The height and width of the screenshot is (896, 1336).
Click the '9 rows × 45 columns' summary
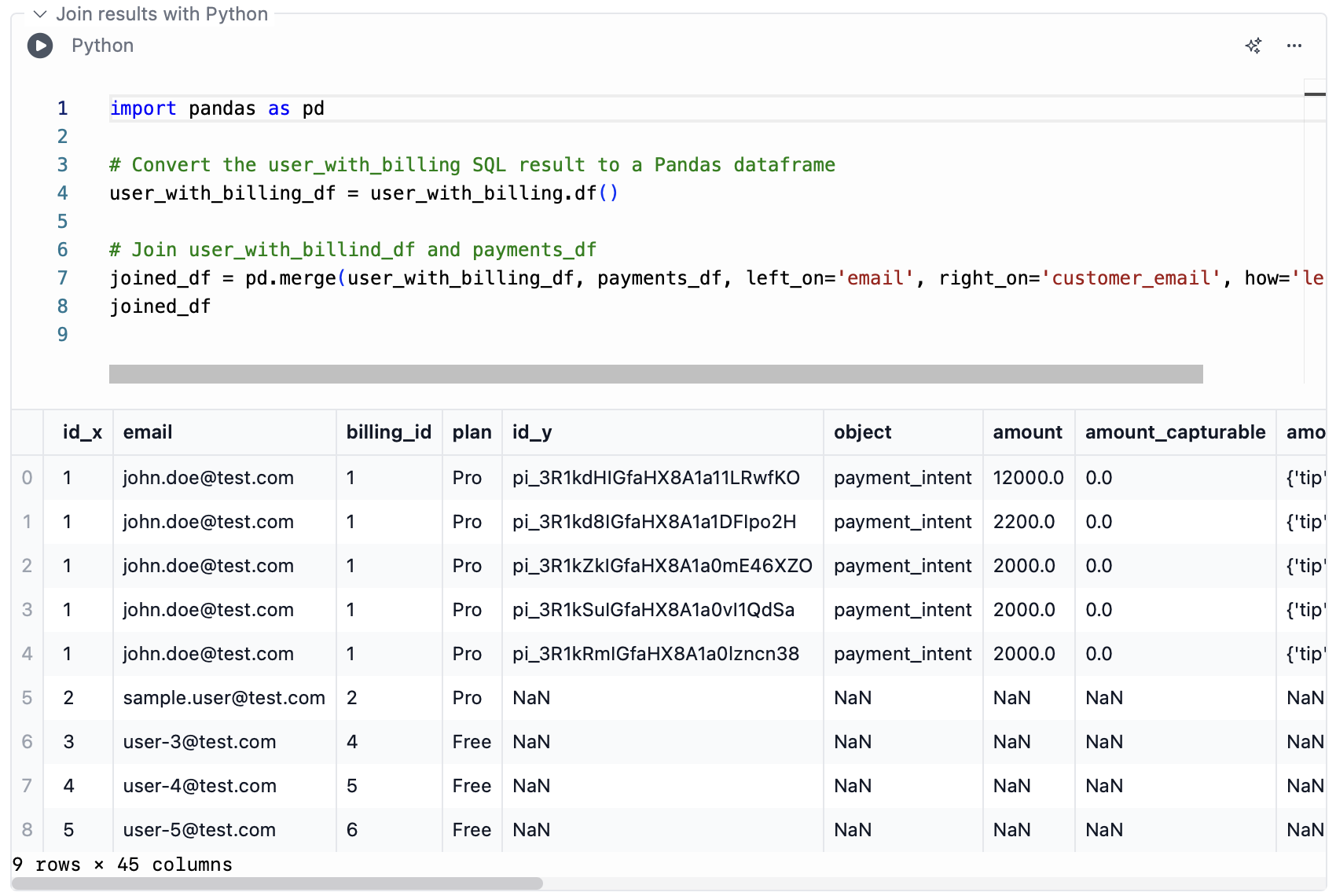(x=123, y=865)
